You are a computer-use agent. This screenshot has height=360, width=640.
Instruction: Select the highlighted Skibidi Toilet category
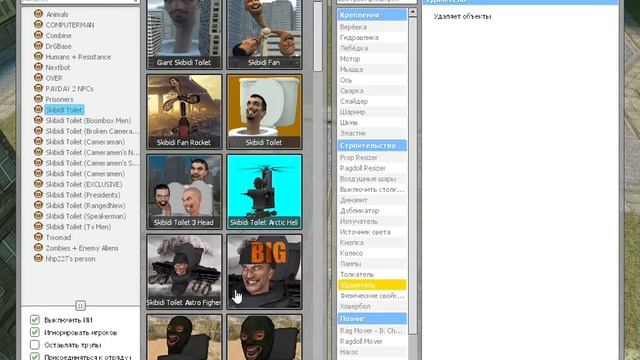64,110
